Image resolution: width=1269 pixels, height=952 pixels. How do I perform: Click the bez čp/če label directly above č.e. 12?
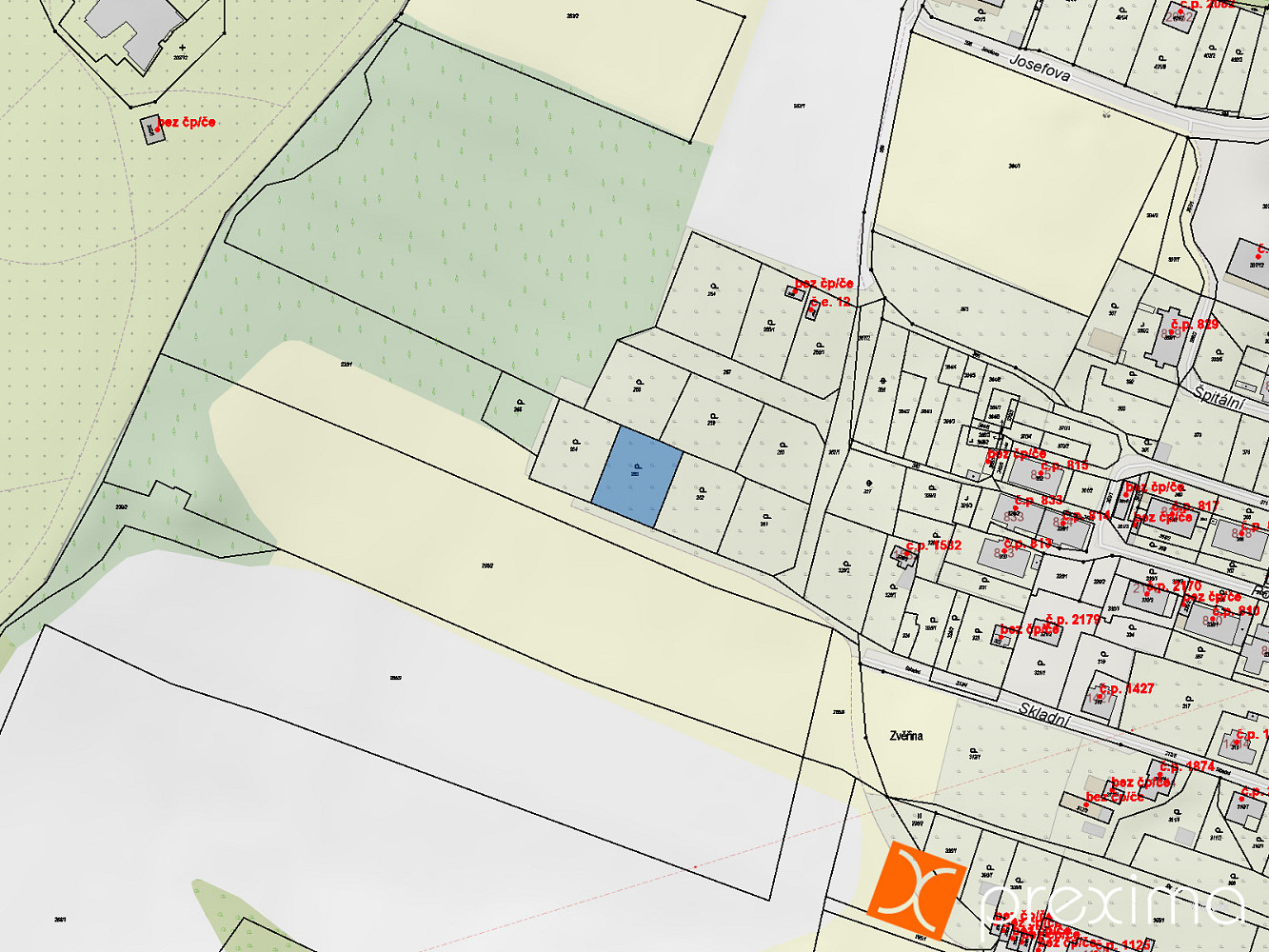tap(824, 284)
